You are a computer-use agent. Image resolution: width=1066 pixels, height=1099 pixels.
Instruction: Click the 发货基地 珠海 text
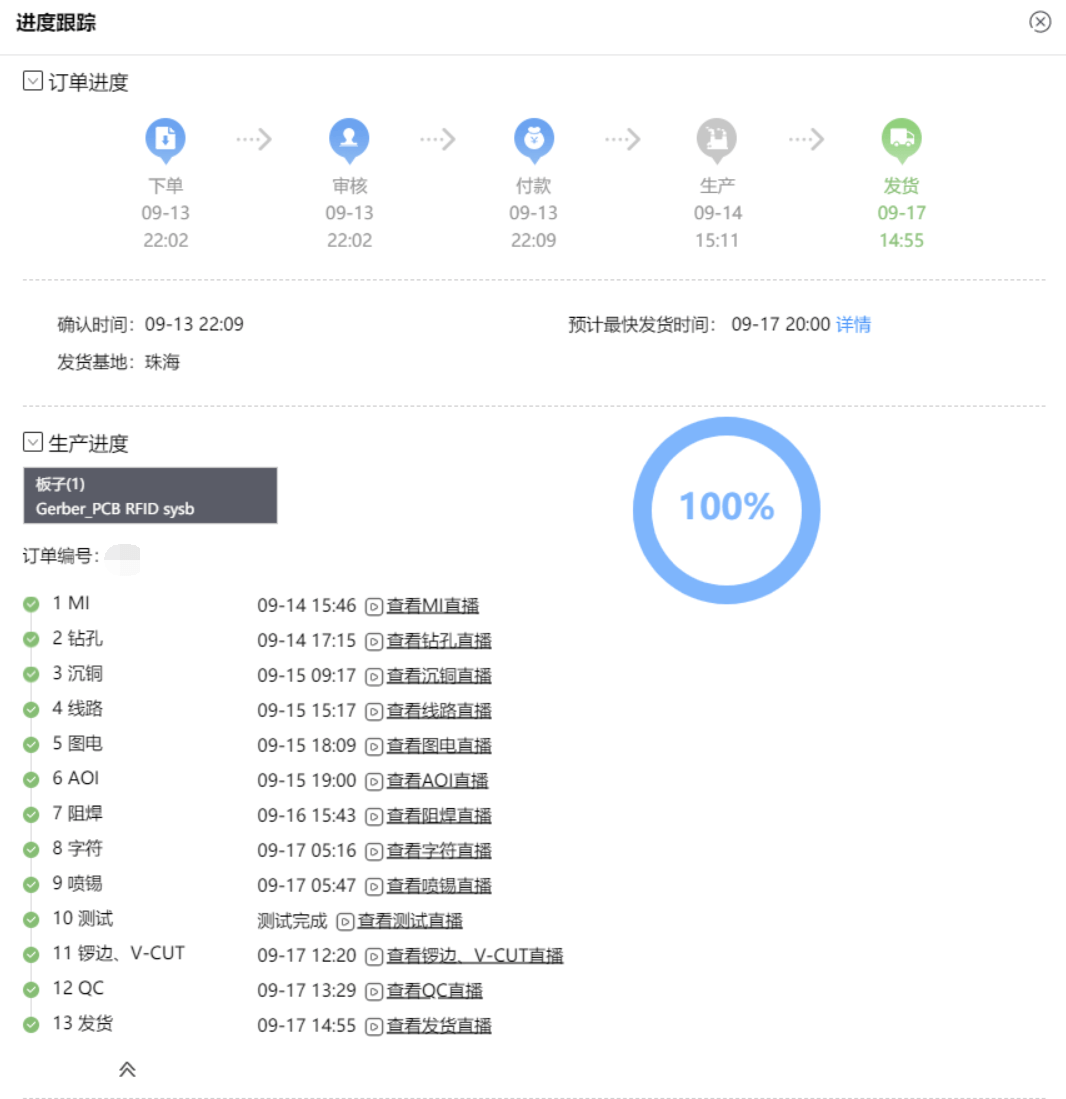(118, 362)
